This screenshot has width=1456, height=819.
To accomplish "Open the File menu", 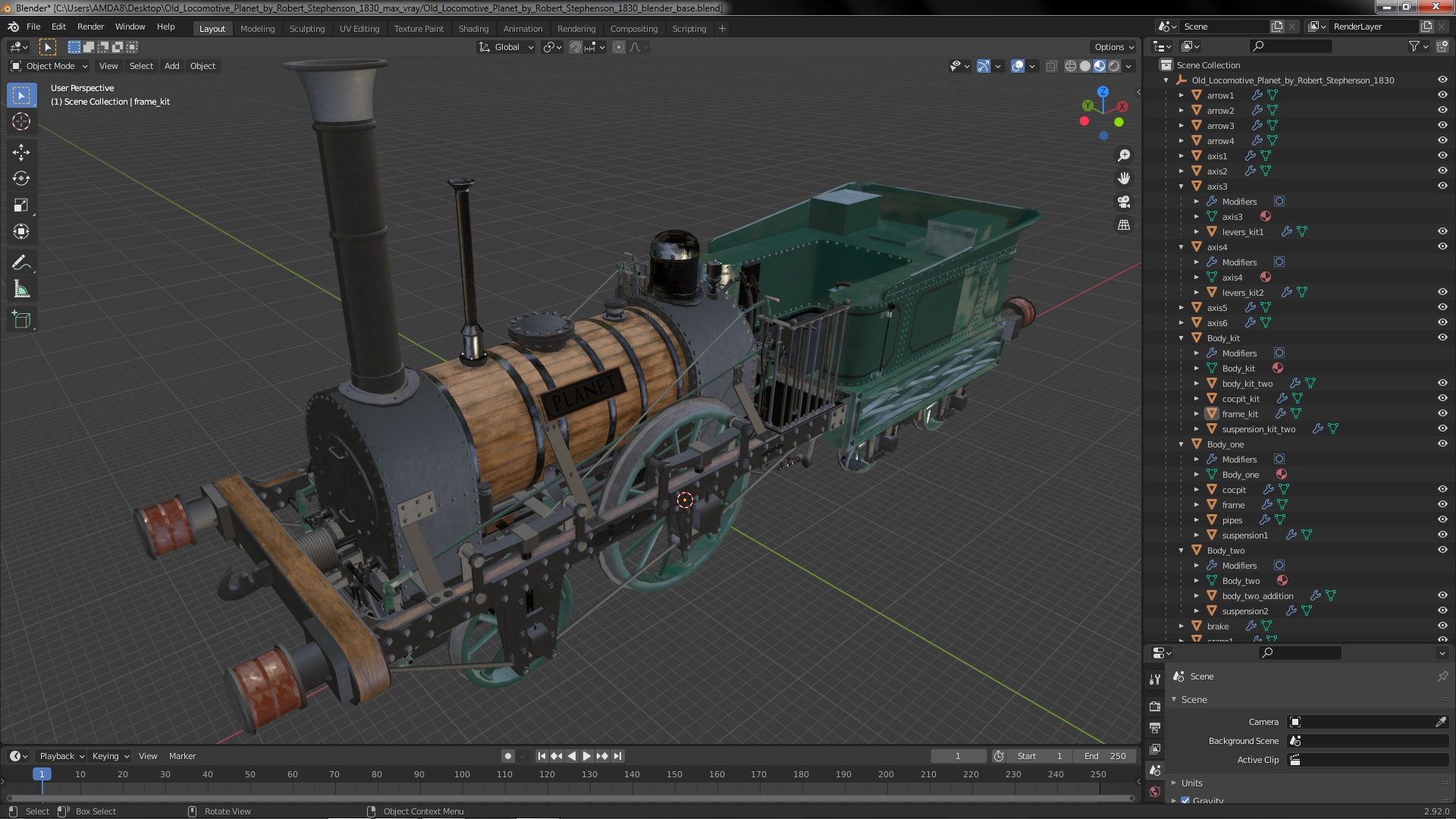I will pyautogui.click(x=33, y=27).
